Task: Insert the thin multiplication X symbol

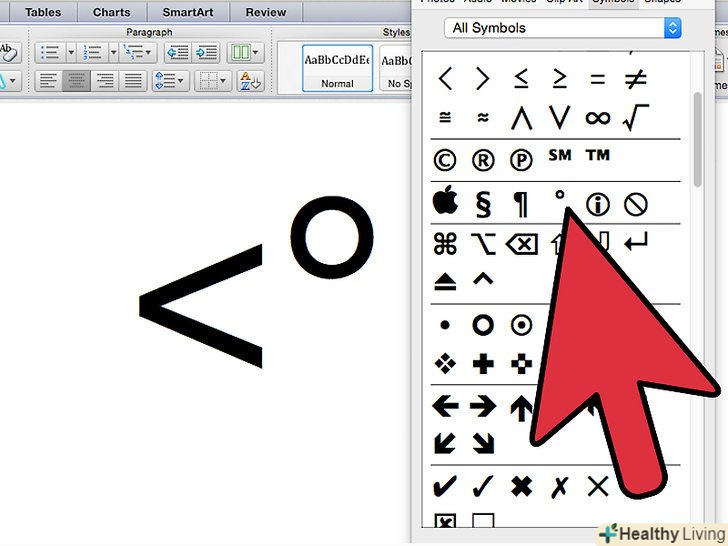Action: click(x=598, y=487)
